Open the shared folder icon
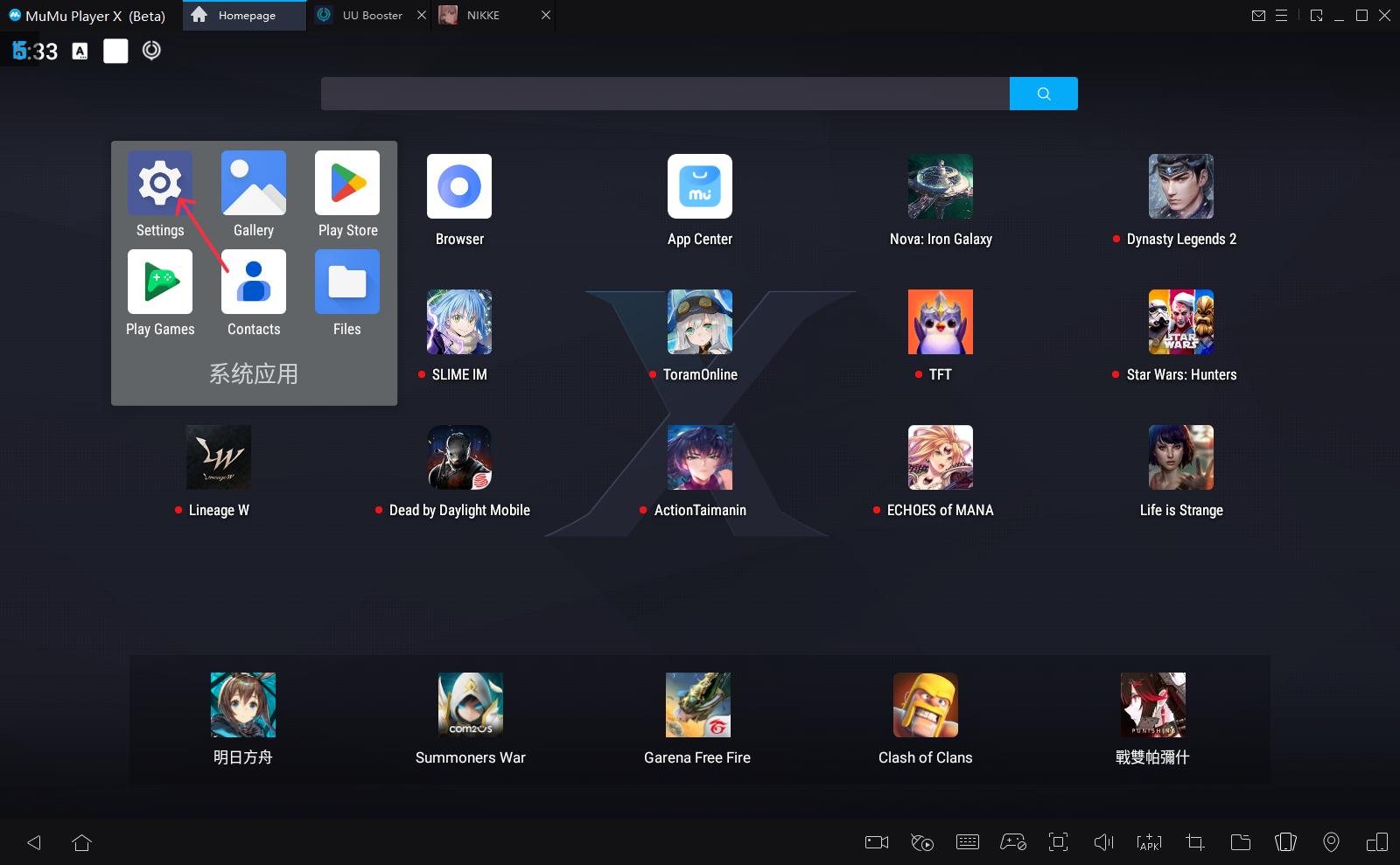1400x865 pixels. (1240, 842)
